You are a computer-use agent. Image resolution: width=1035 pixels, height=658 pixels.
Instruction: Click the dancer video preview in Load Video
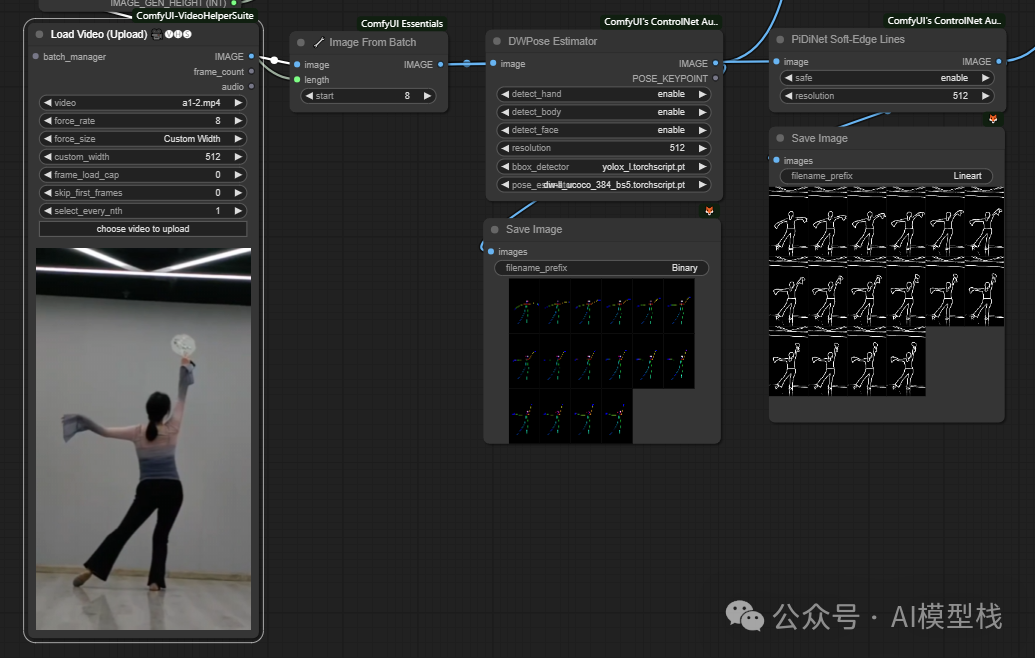[x=143, y=438]
